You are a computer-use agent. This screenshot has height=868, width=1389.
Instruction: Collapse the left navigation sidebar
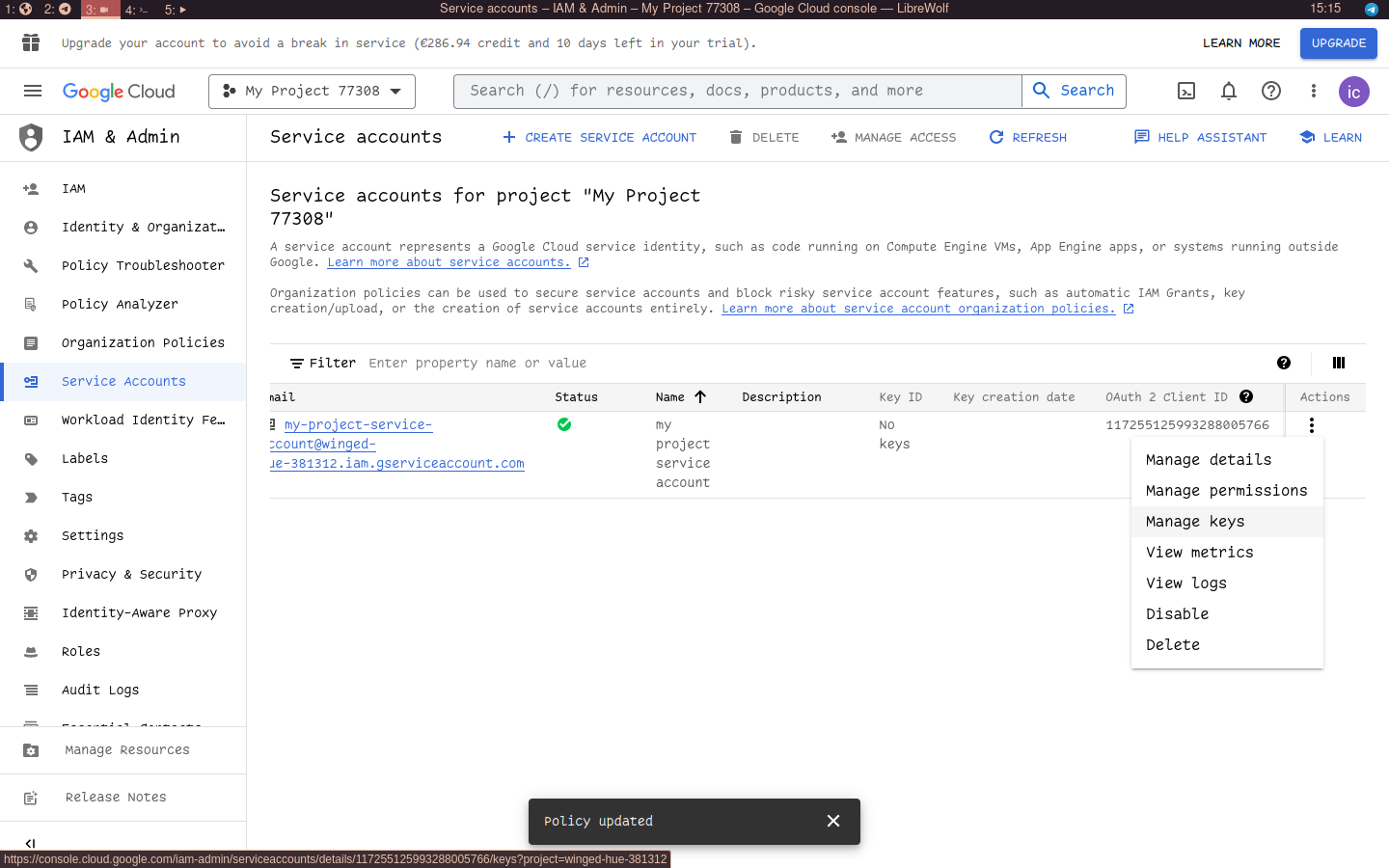click(x=30, y=843)
